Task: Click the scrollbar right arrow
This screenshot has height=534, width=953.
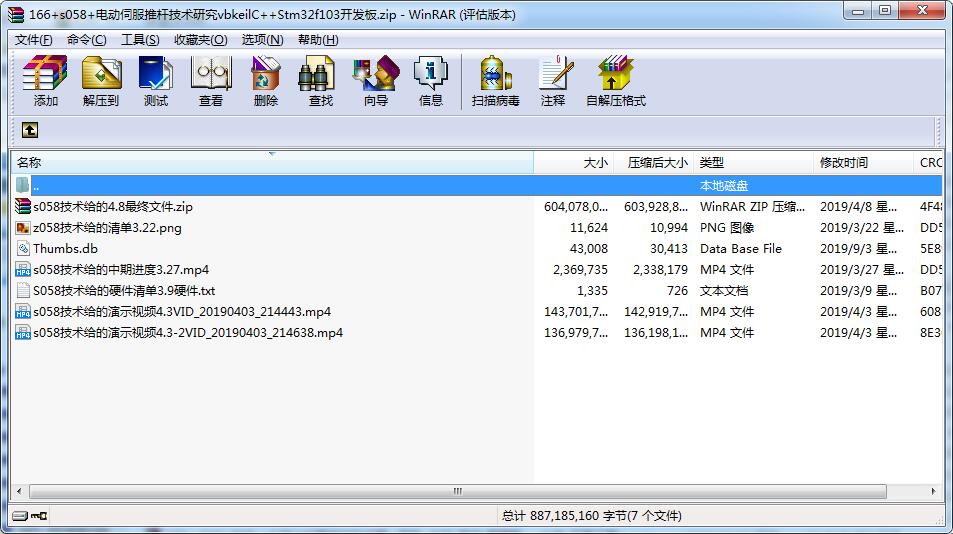Action: pyautogui.click(x=934, y=491)
